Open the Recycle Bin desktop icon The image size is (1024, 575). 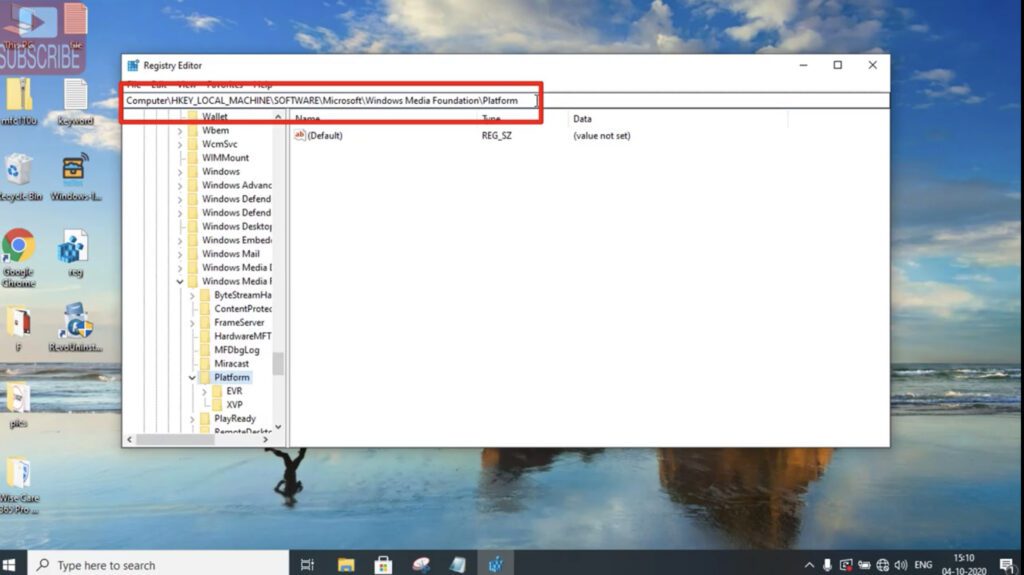18,170
